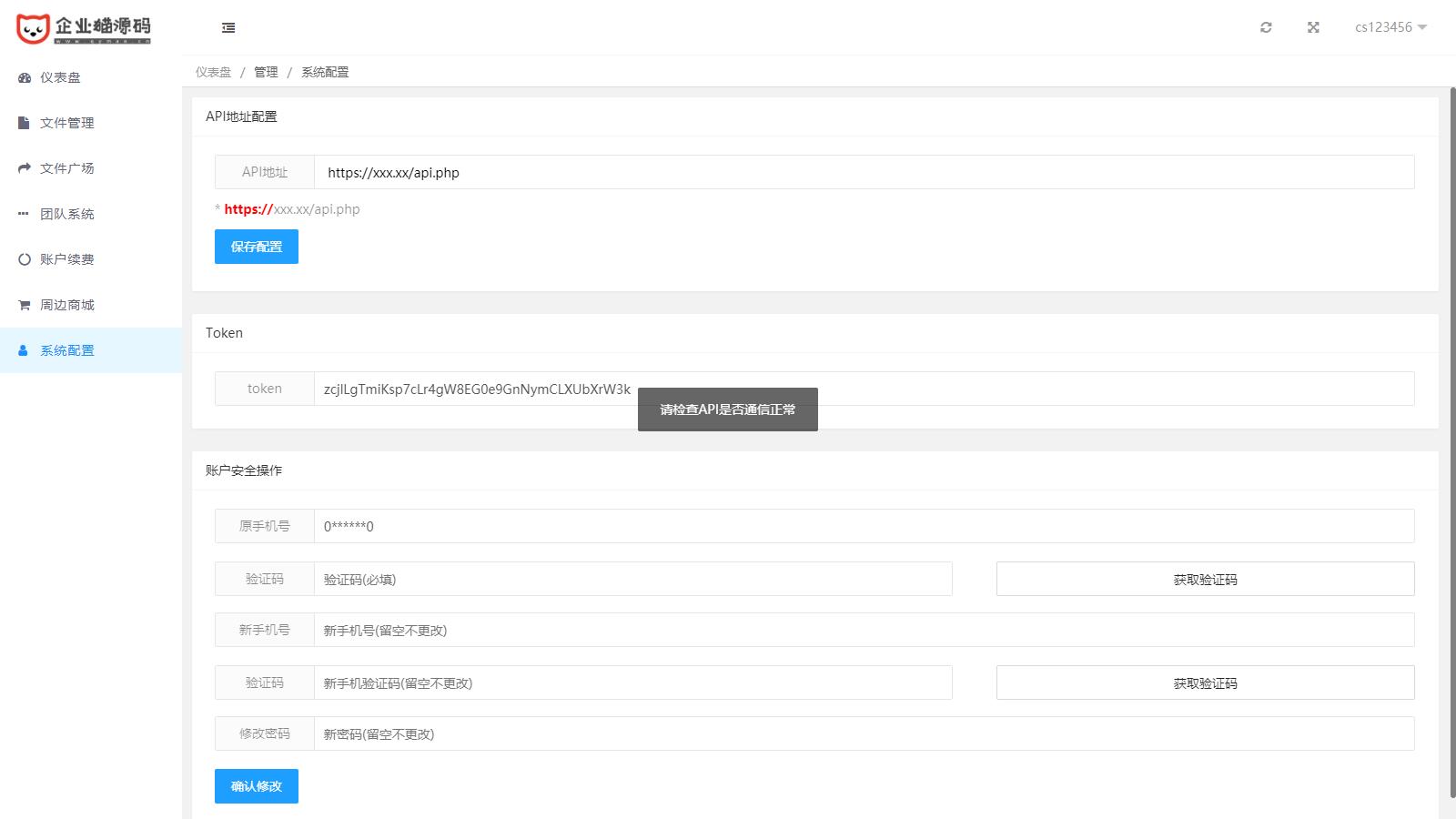Viewport: 1456px width, 819px height.
Task: Click first 获取验证码 button for original phone
Action: [x=1205, y=580]
